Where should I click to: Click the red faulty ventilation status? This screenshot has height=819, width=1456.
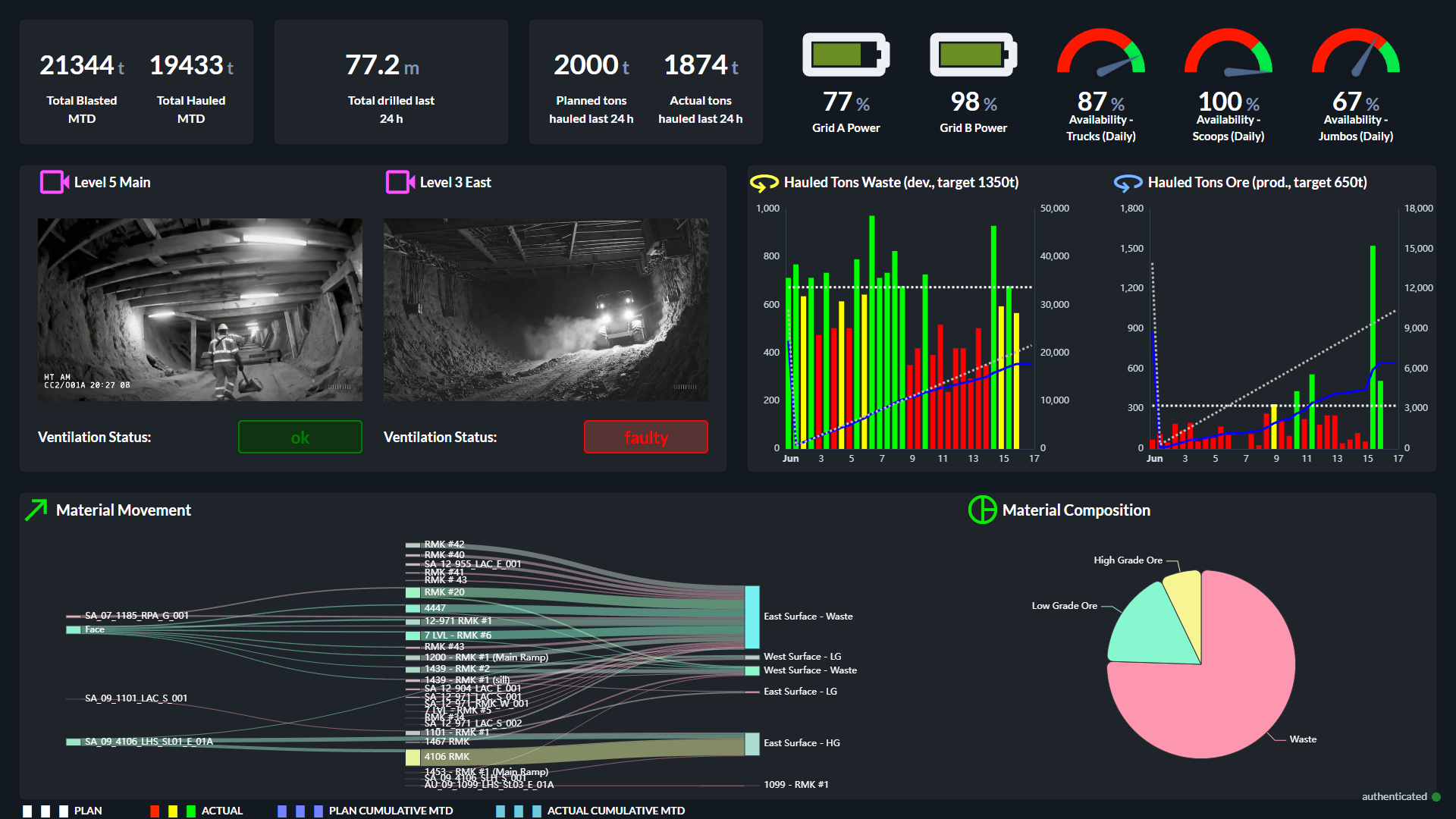tap(646, 437)
